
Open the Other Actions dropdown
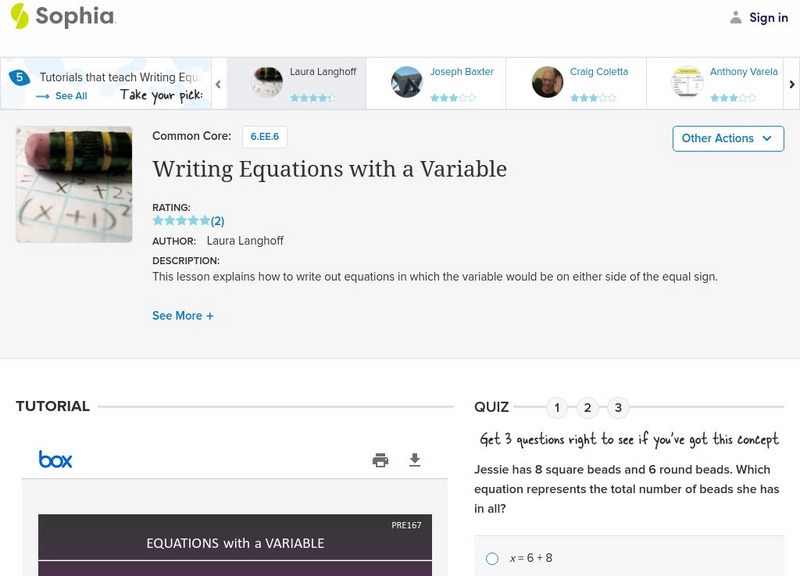point(727,138)
